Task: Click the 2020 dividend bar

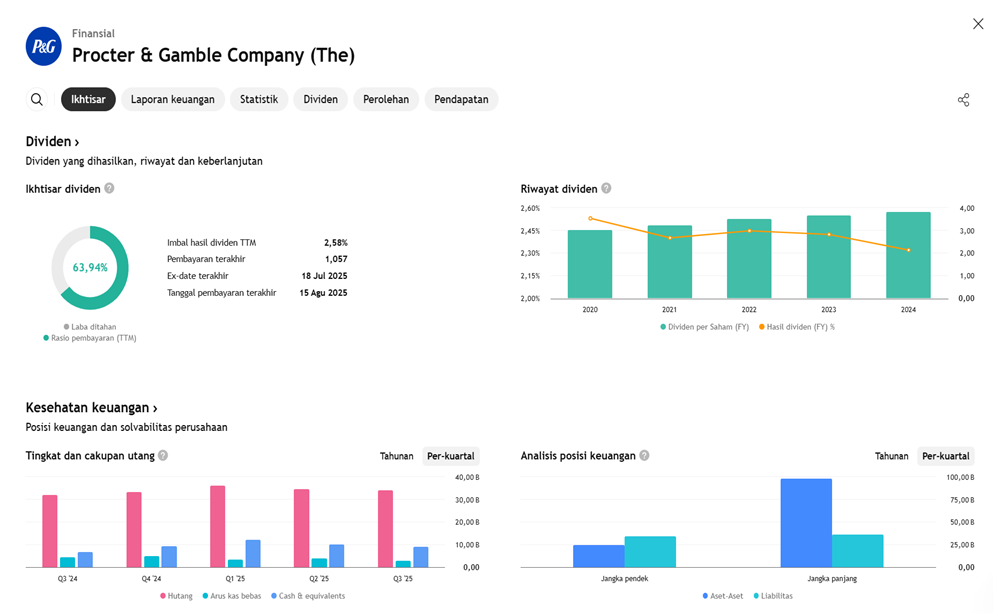Action: click(590, 264)
